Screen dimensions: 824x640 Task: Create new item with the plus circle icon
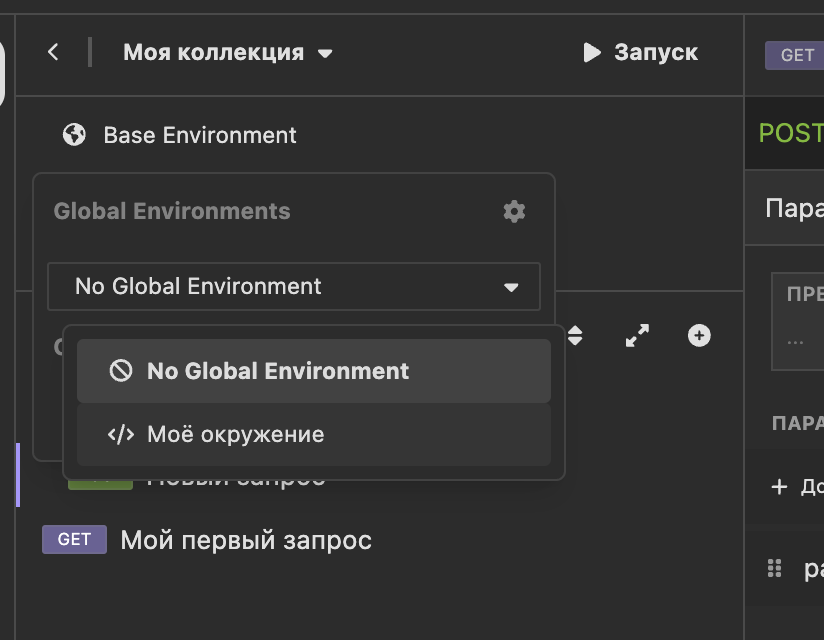click(x=699, y=336)
